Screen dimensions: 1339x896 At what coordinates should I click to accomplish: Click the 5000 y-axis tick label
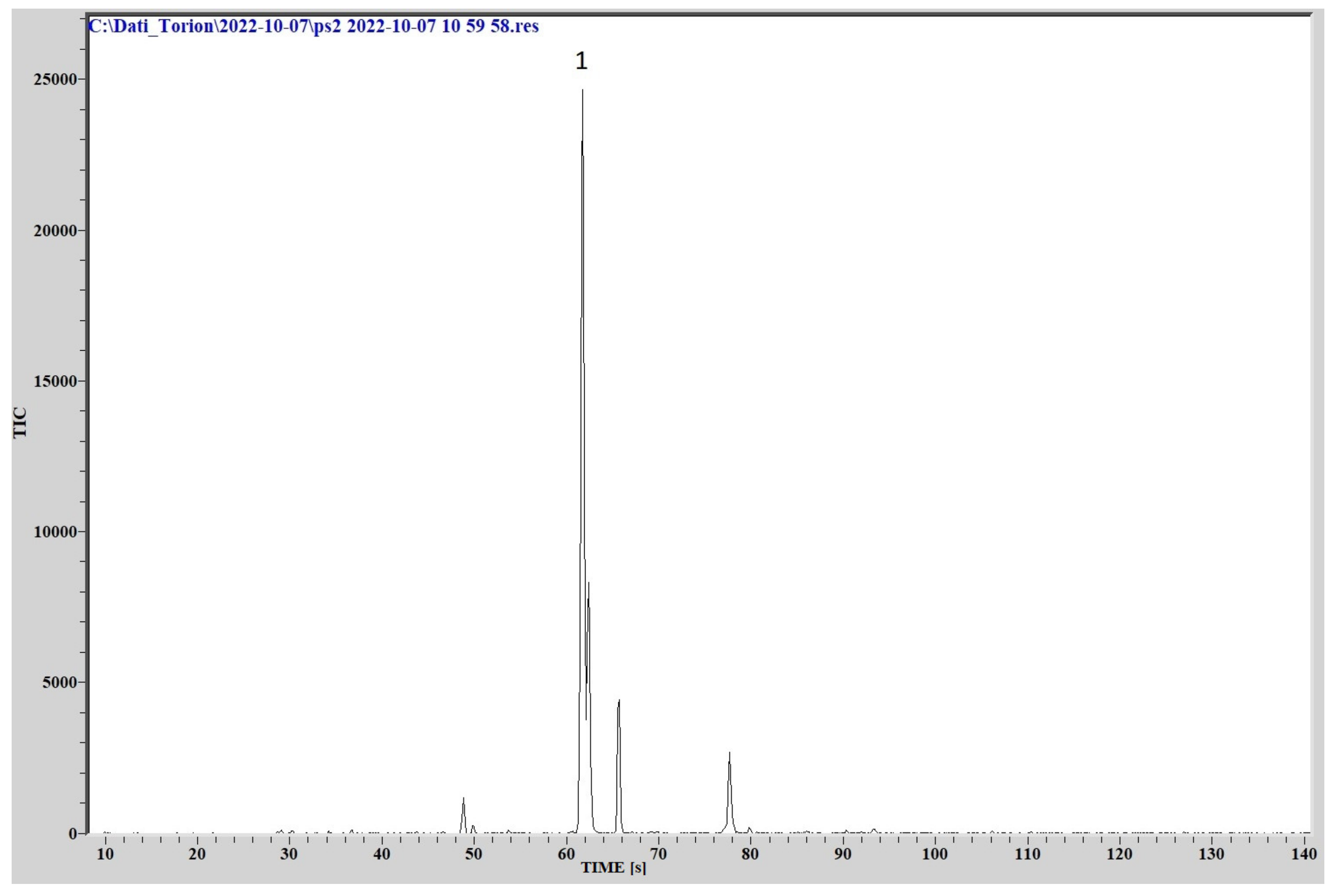(x=59, y=682)
